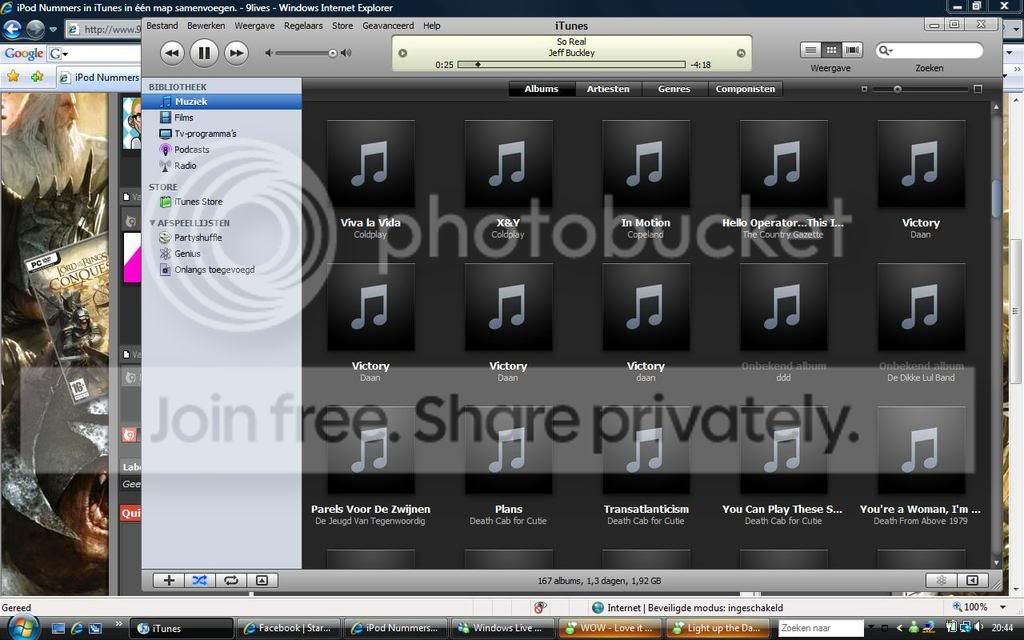The width and height of the screenshot is (1024, 640).
Task: Toggle shuffle playback
Action: [200, 581]
